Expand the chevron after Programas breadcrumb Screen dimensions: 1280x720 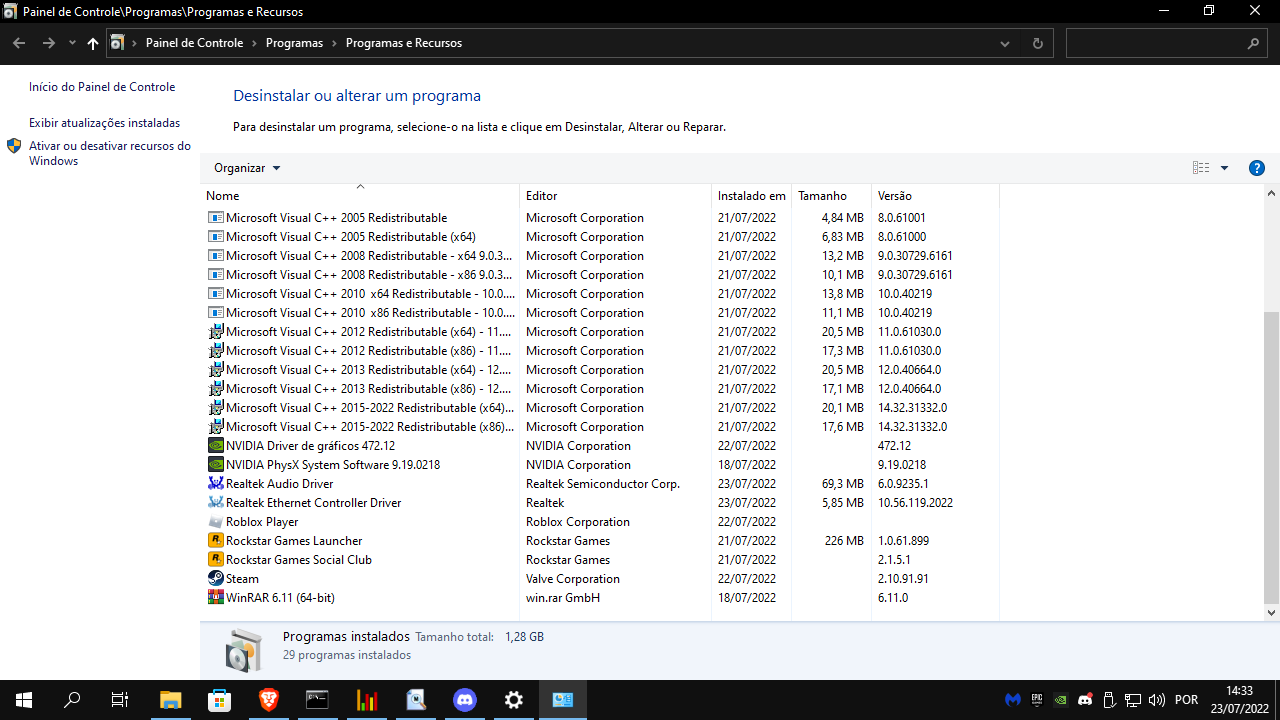335,43
